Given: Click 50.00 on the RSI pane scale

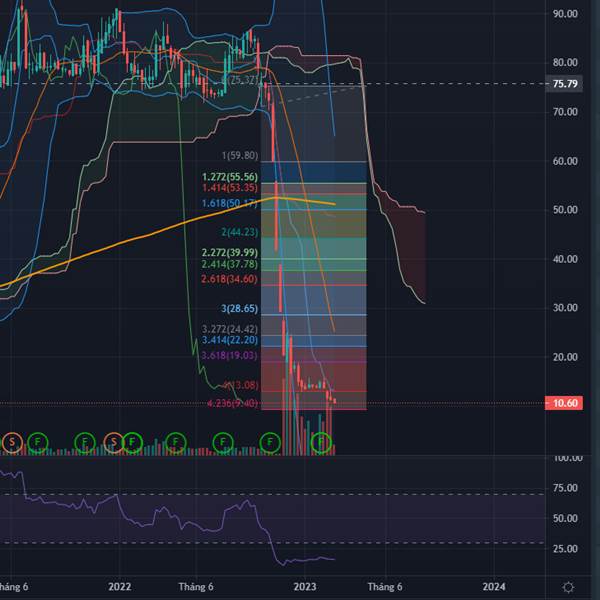Looking at the screenshot, I should 566,518.
